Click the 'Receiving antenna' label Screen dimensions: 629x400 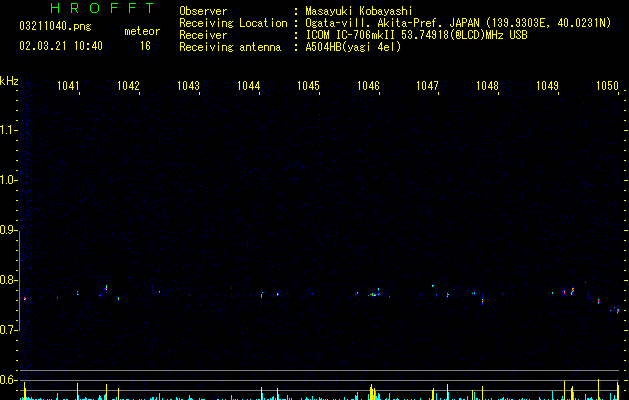point(230,47)
